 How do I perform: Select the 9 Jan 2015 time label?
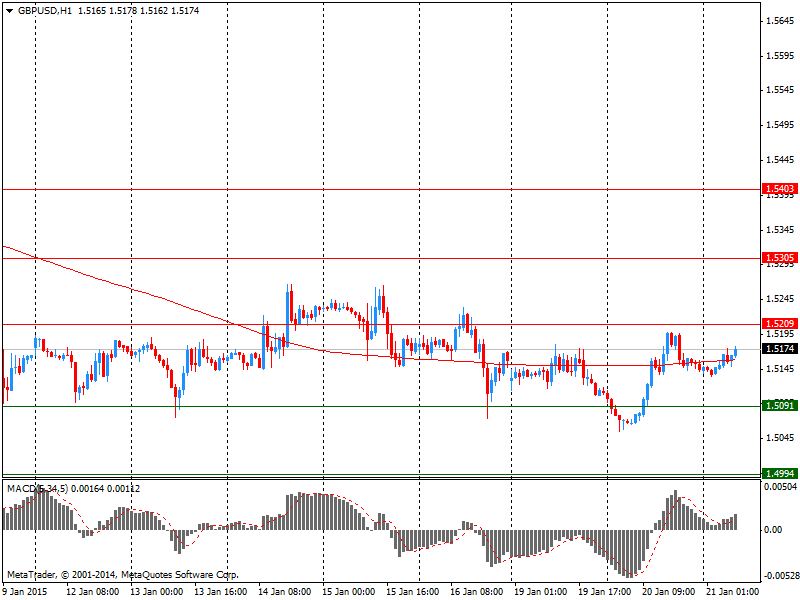pyautogui.click(x=24, y=592)
